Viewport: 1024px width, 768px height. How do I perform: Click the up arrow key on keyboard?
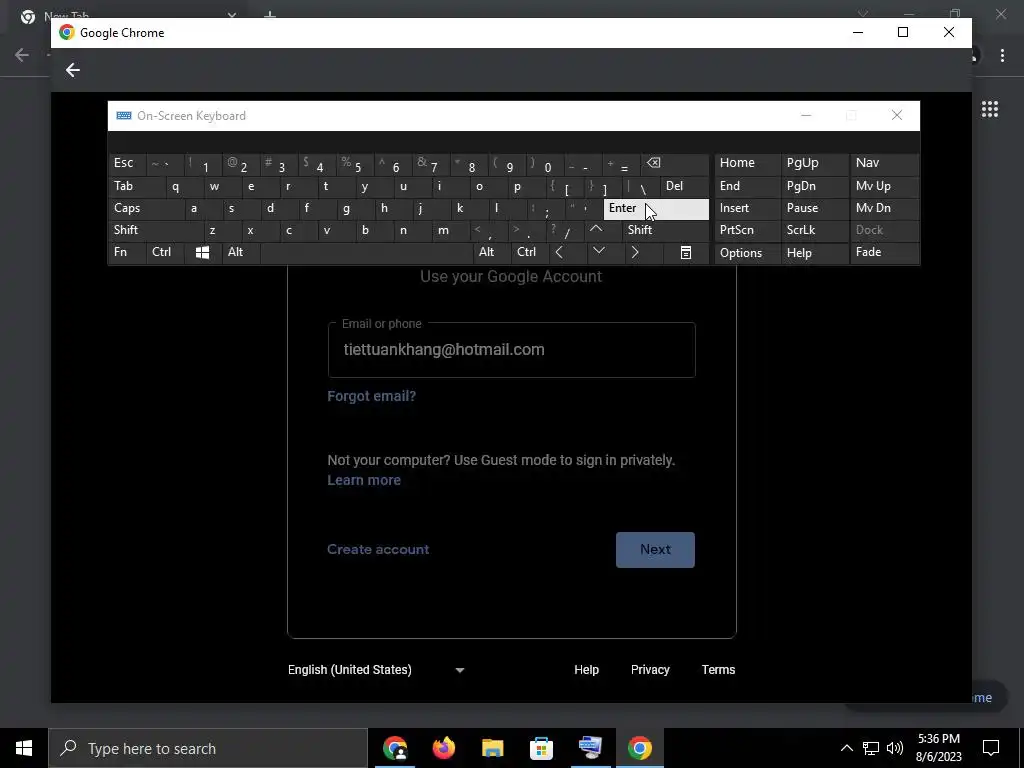(596, 230)
